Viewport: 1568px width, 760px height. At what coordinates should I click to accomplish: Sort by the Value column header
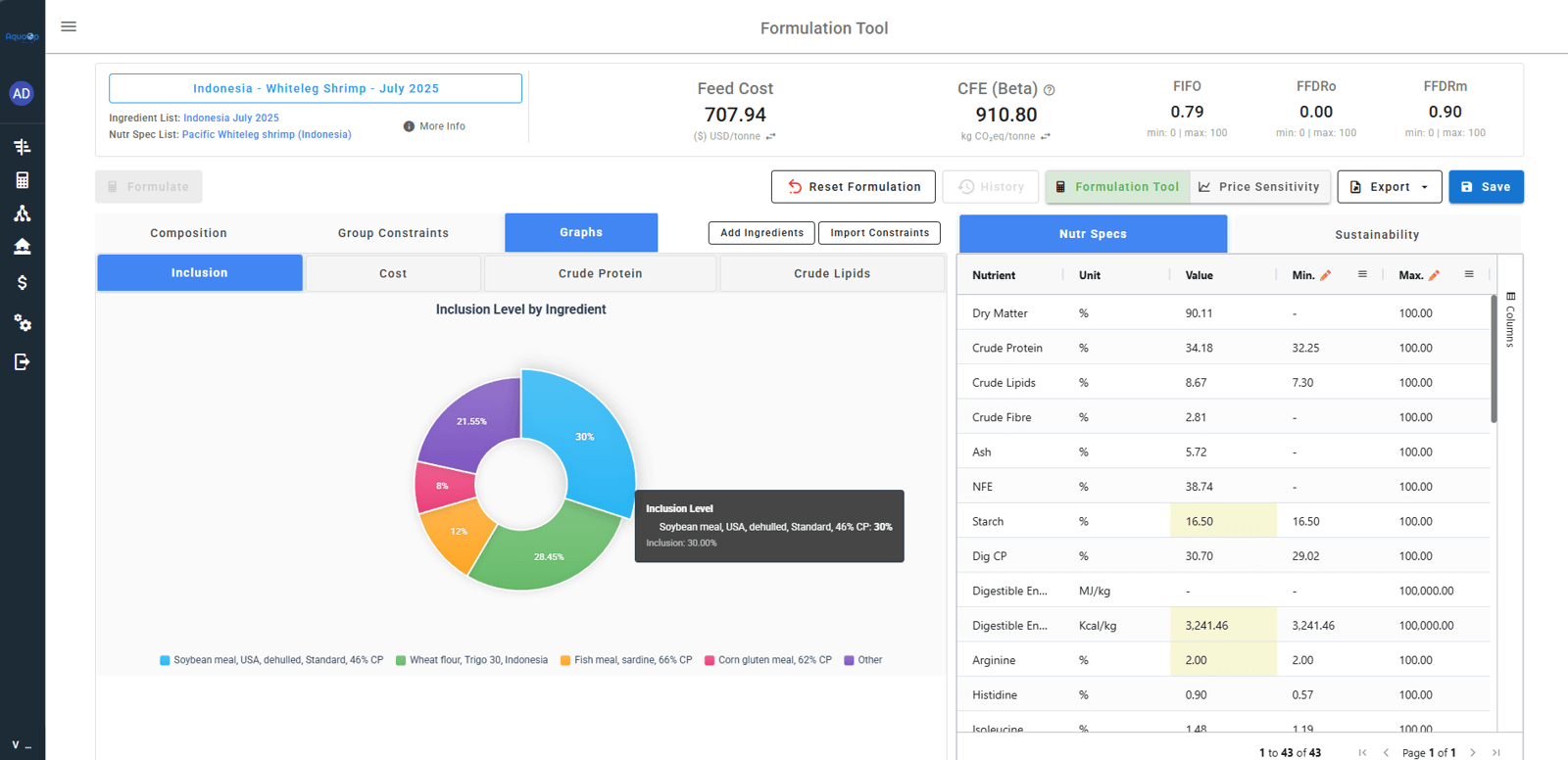(x=1200, y=275)
